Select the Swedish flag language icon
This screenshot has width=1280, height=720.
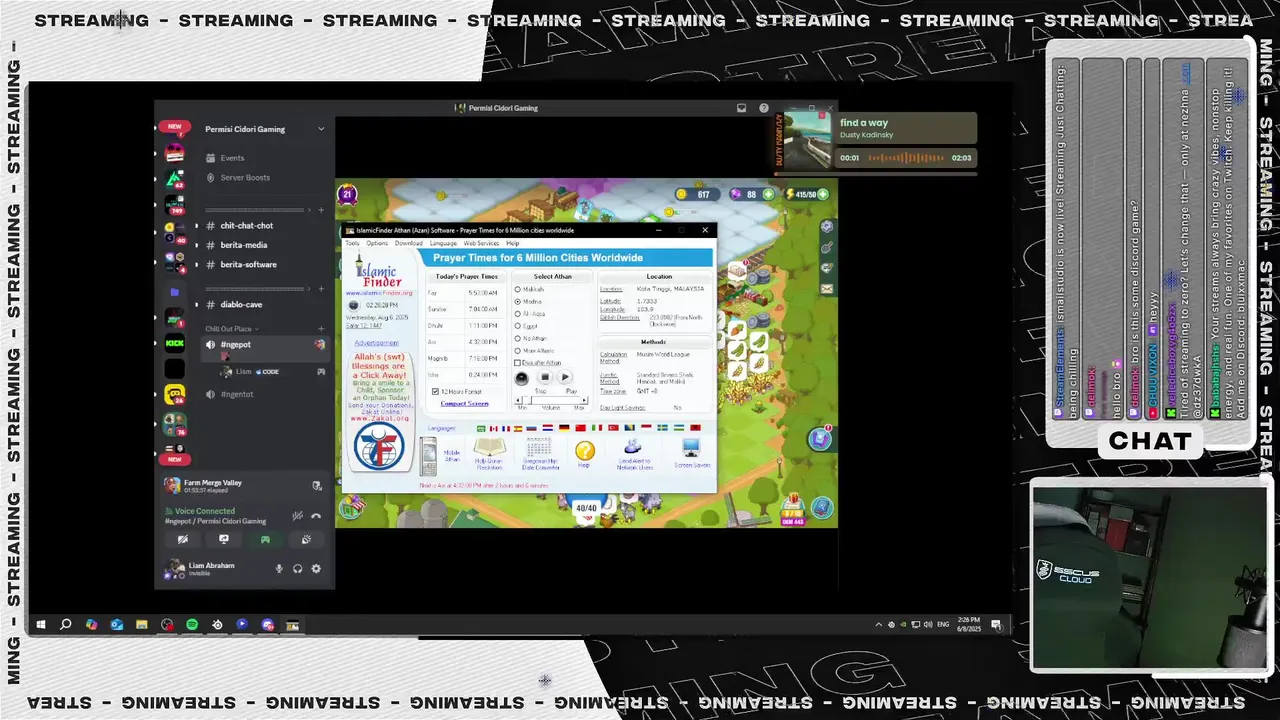(662, 428)
